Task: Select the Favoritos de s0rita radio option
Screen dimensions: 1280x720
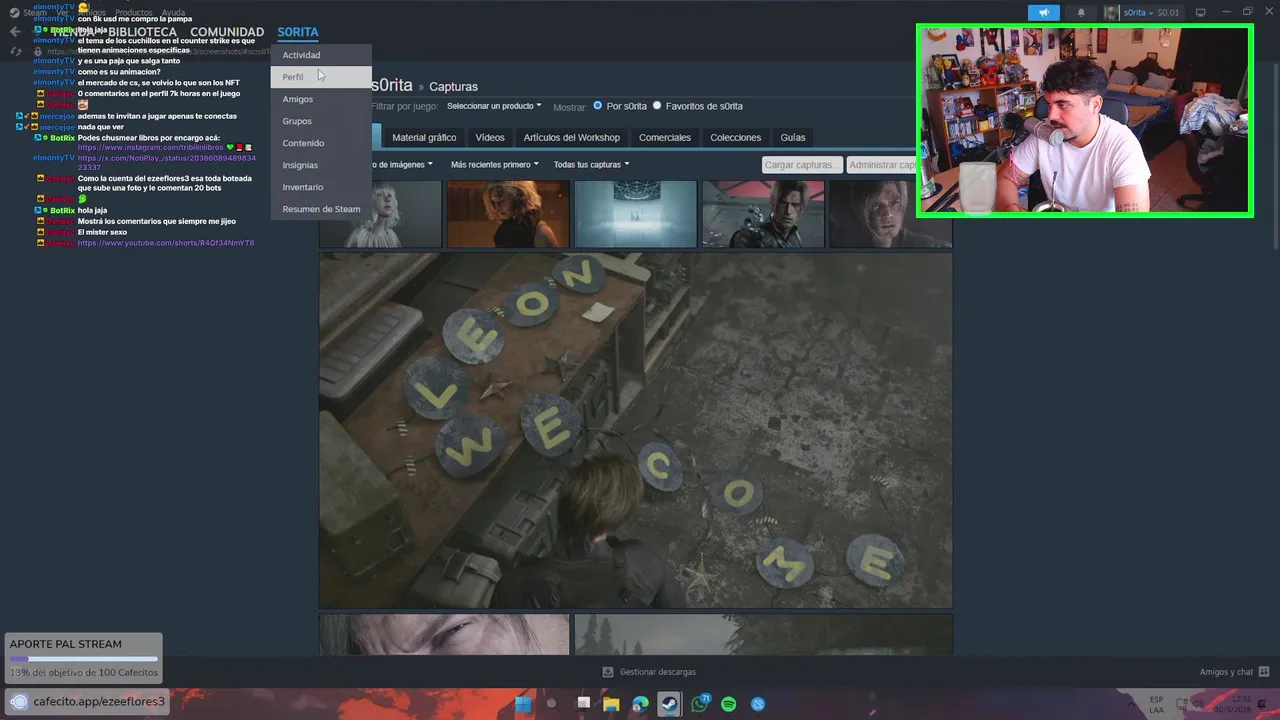Action: (x=657, y=105)
